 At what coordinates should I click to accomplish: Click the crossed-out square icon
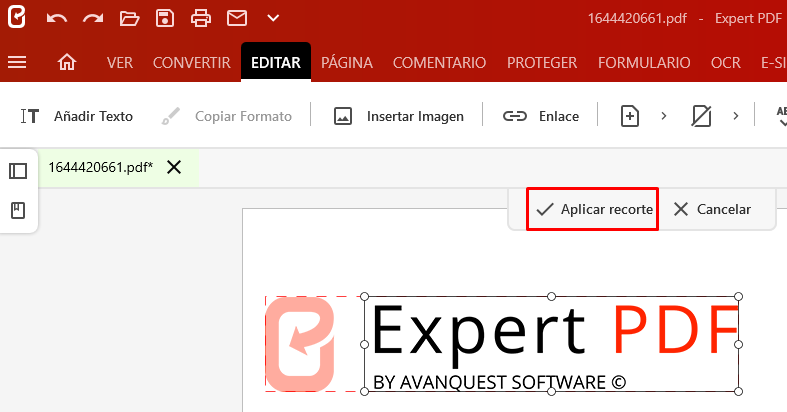(701, 116)
